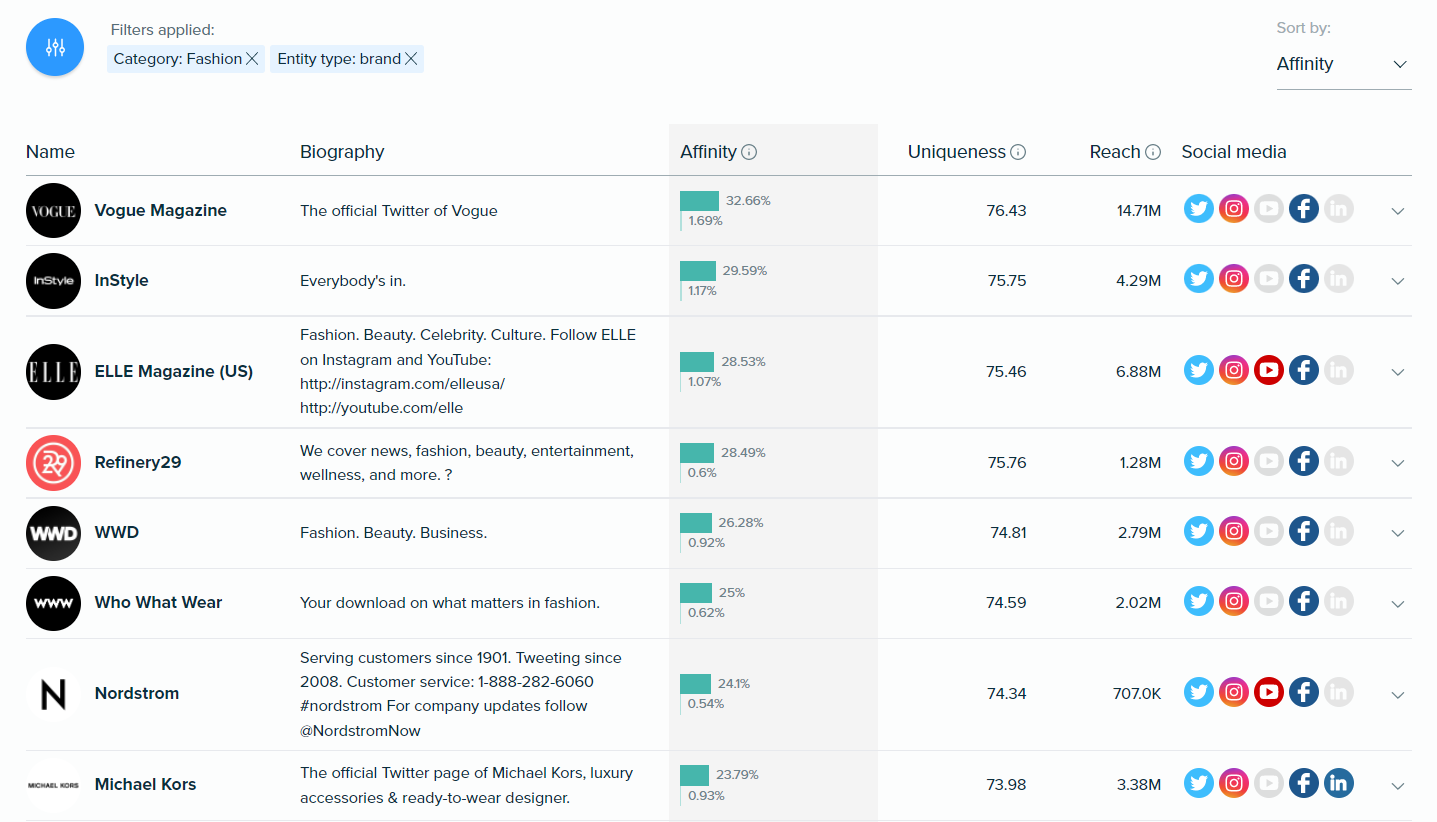Open ELLE Magazine's Twitter profile
Image resolution: width=1437 pixels, height=822 pixels.
1199,371
